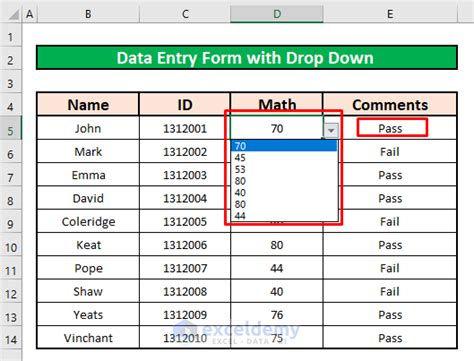Click the 'Comments' header cell
Screen dimensions: 474x361
(390, 105)
